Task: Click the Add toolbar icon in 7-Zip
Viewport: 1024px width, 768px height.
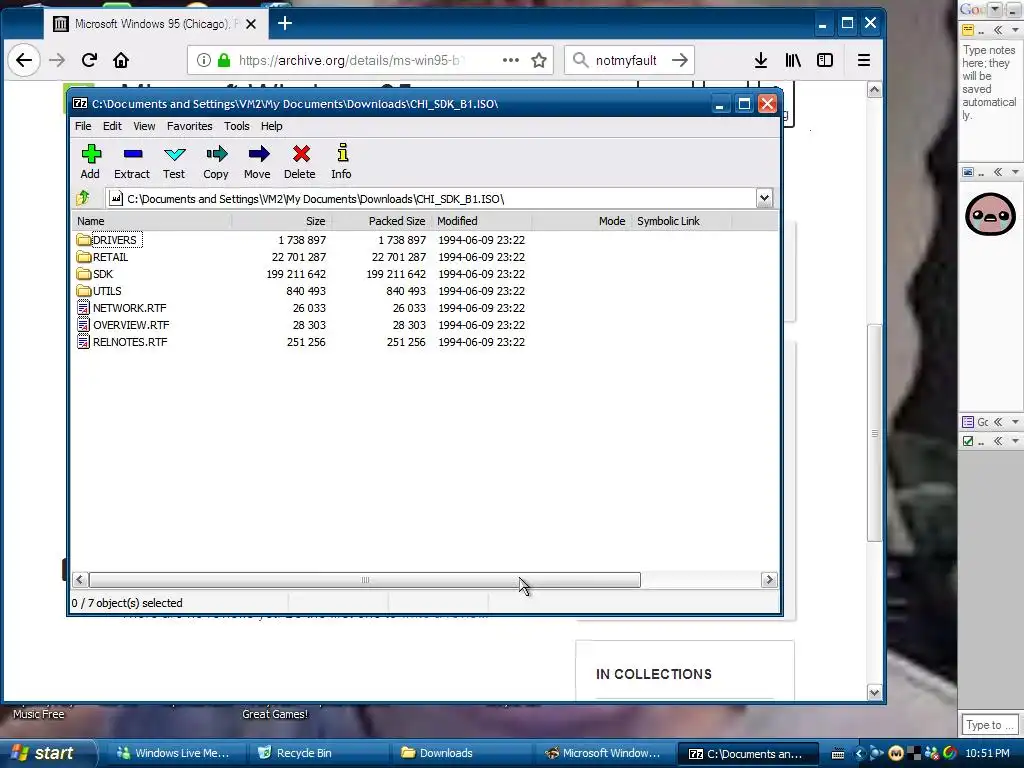Action: point(91,161)
